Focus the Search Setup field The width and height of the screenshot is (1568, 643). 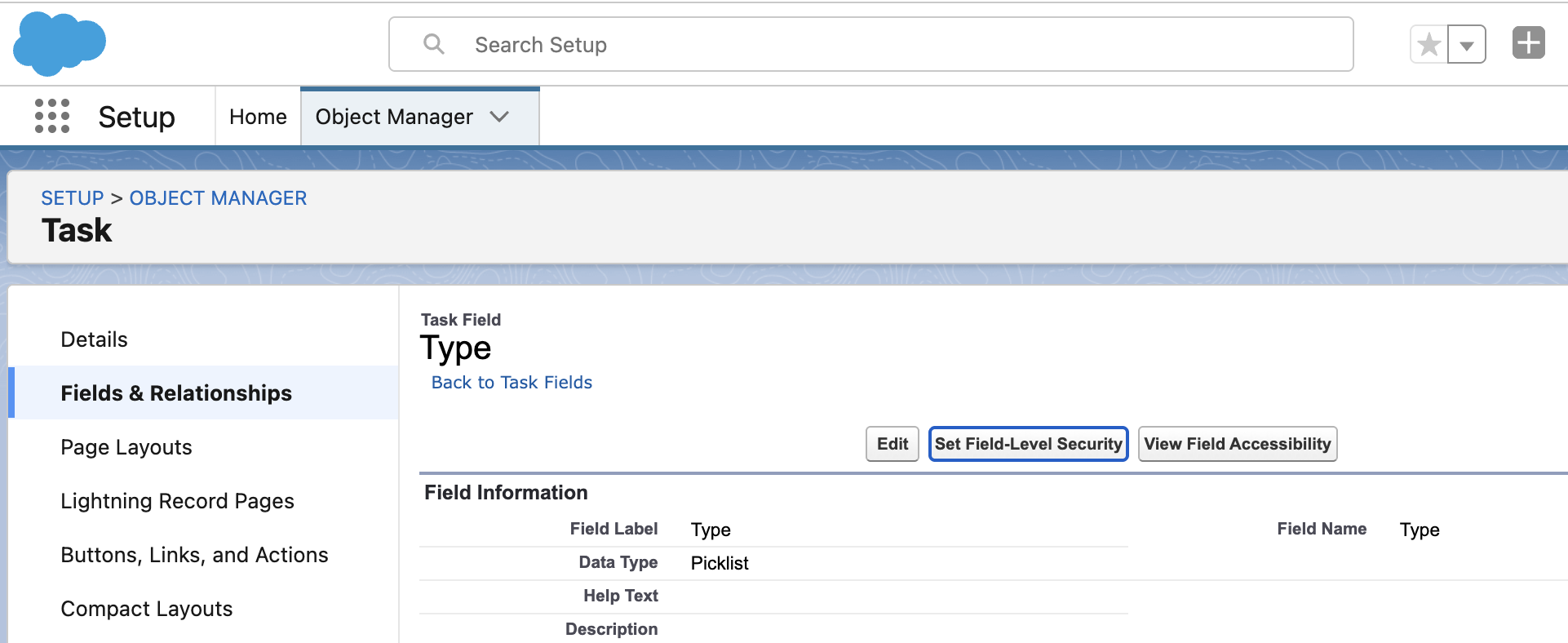pos(871,44)
